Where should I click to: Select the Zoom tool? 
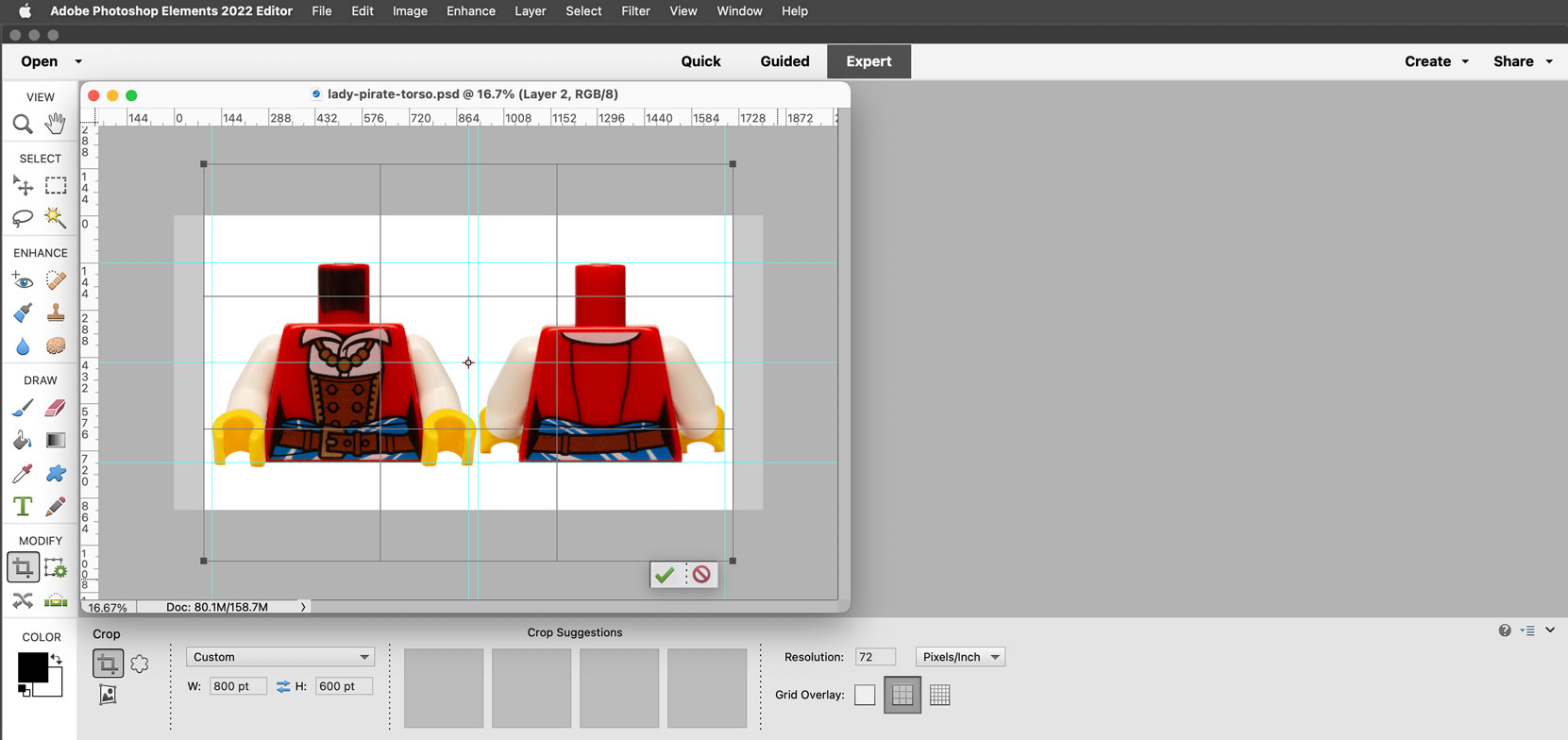click(x=23, y=124)
